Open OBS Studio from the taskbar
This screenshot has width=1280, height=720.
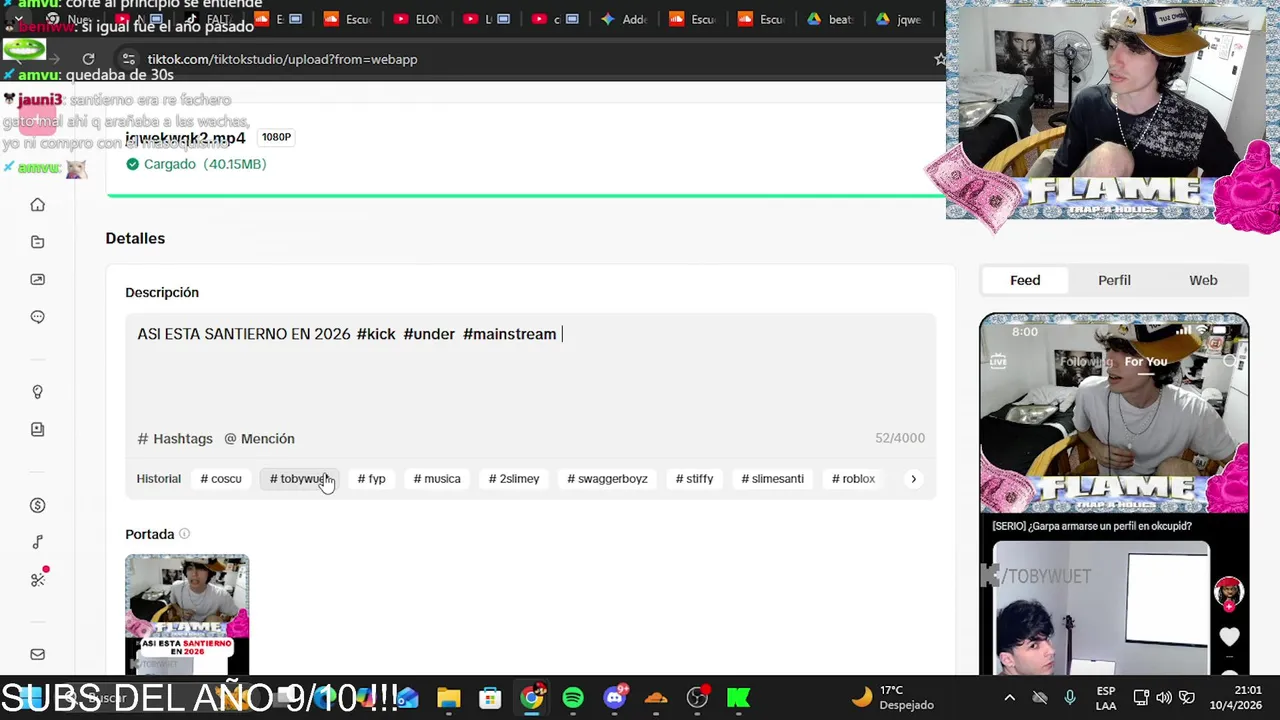point(698,698)
